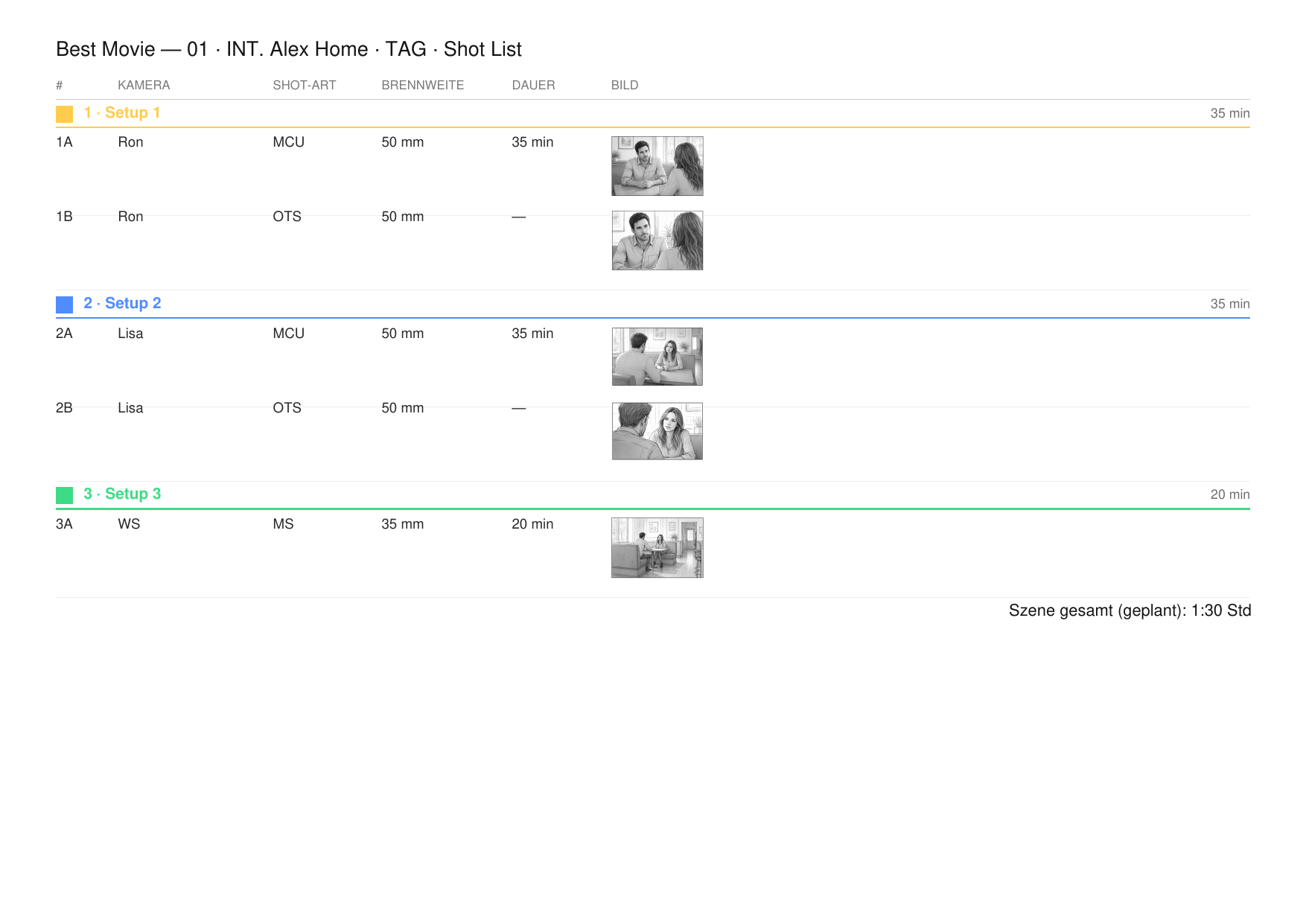The height and width of the screenshot is (924, 1306).
Task: Click camera 'Ron' in row 1B
Action: point(130,217)
